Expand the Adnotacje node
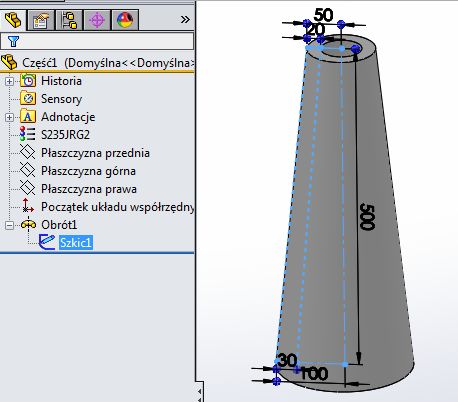The height and width of the screenshot is (402, 458). [9, 117]
